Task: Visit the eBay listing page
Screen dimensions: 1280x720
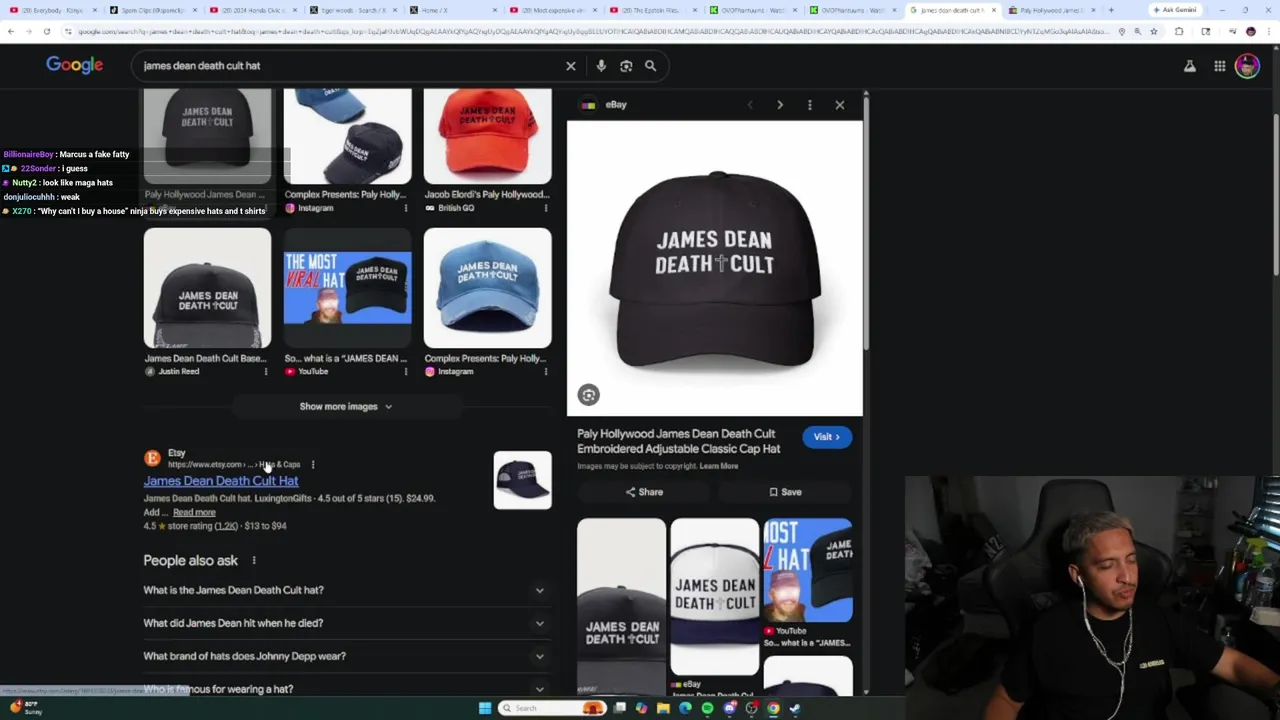Action: click(x=827, y=437)
